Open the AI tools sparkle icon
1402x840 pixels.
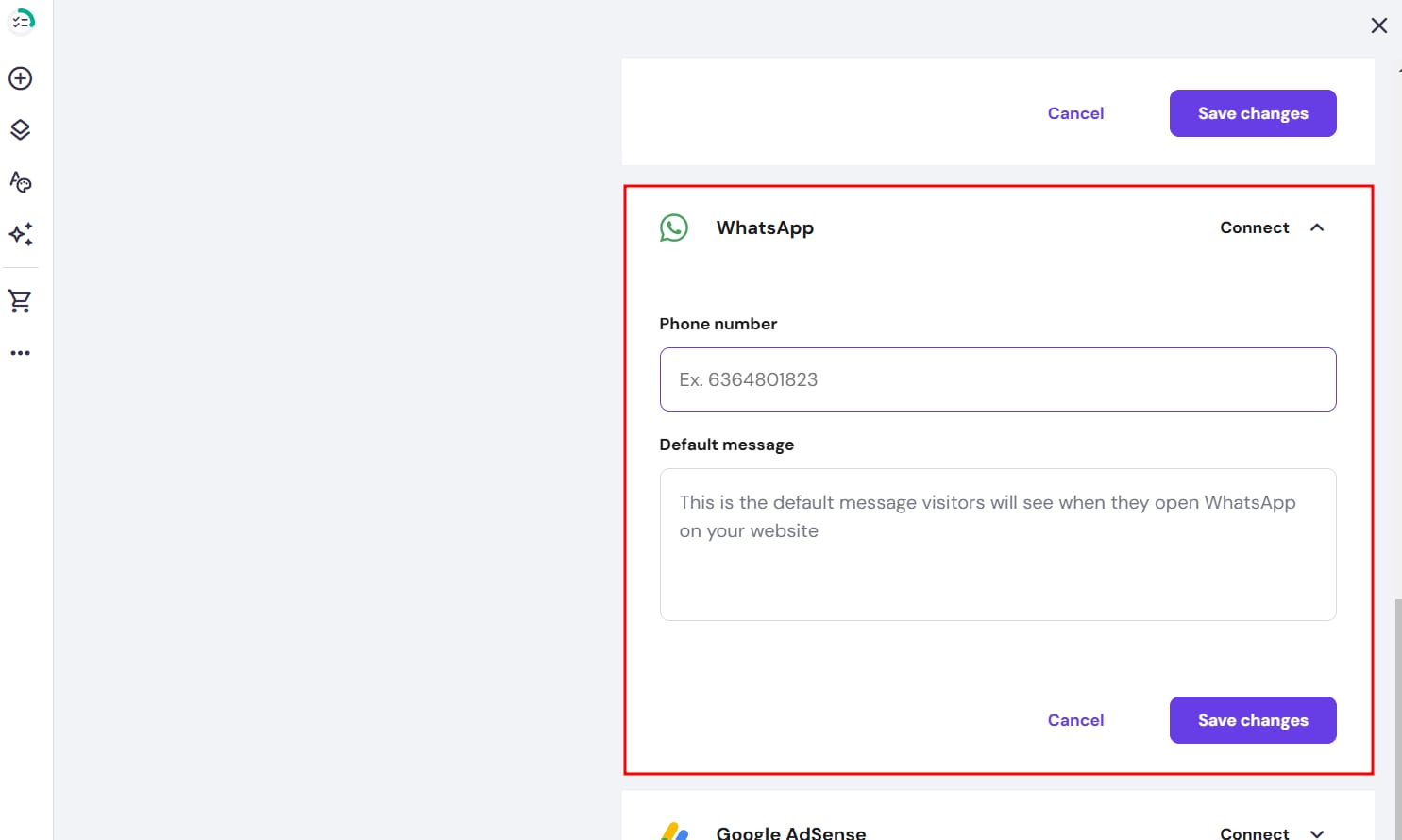[21, 234]
